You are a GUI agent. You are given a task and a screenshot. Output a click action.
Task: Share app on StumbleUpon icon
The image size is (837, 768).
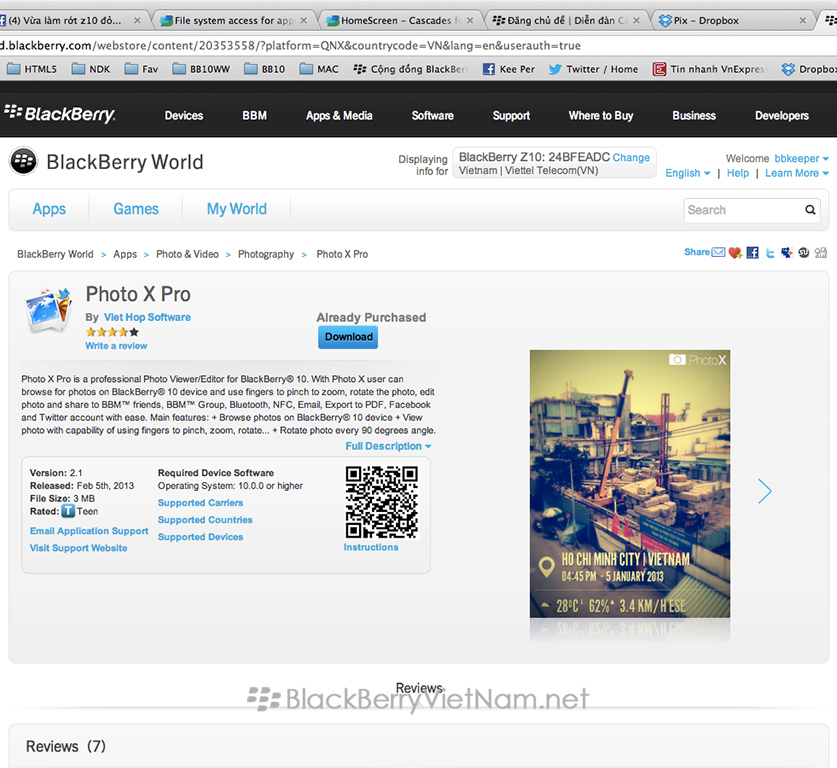[x=804, y=252]
